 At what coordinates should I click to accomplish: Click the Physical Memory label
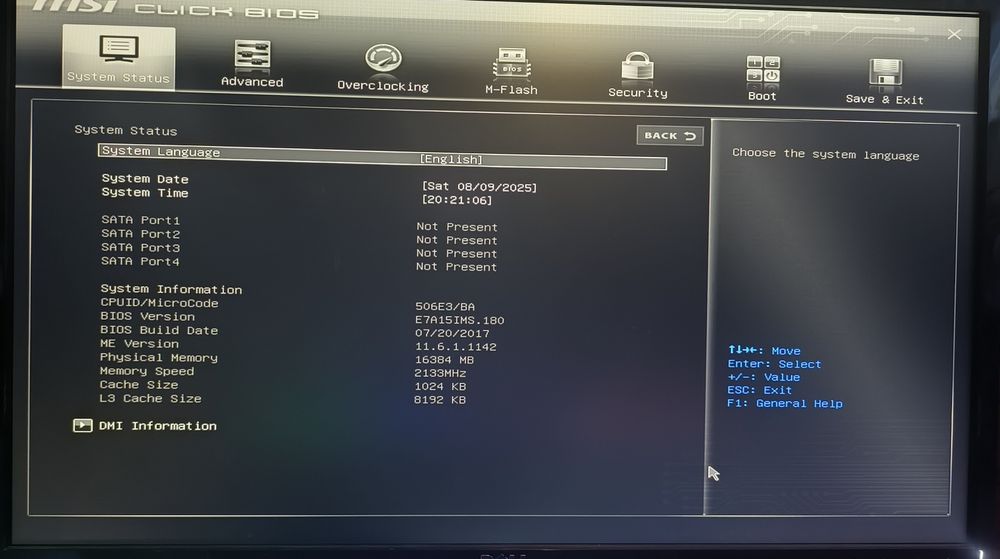158,358
